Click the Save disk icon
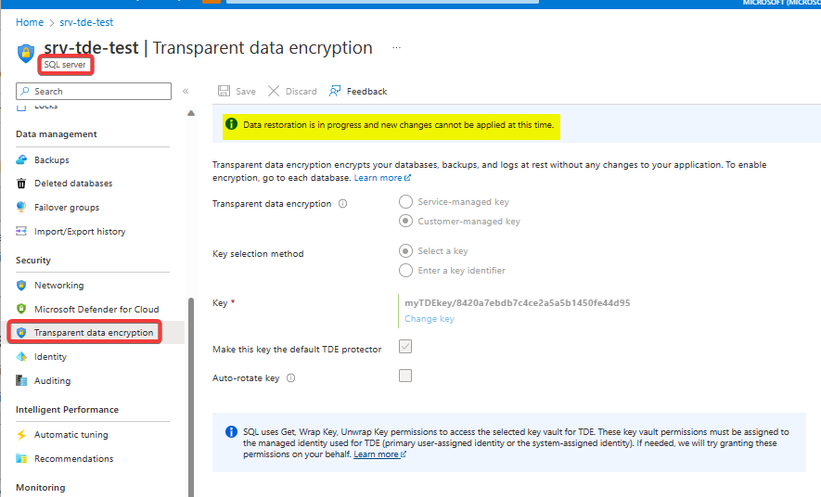The height and width of the screenshot is (497, 821). (x=225, y=91)
